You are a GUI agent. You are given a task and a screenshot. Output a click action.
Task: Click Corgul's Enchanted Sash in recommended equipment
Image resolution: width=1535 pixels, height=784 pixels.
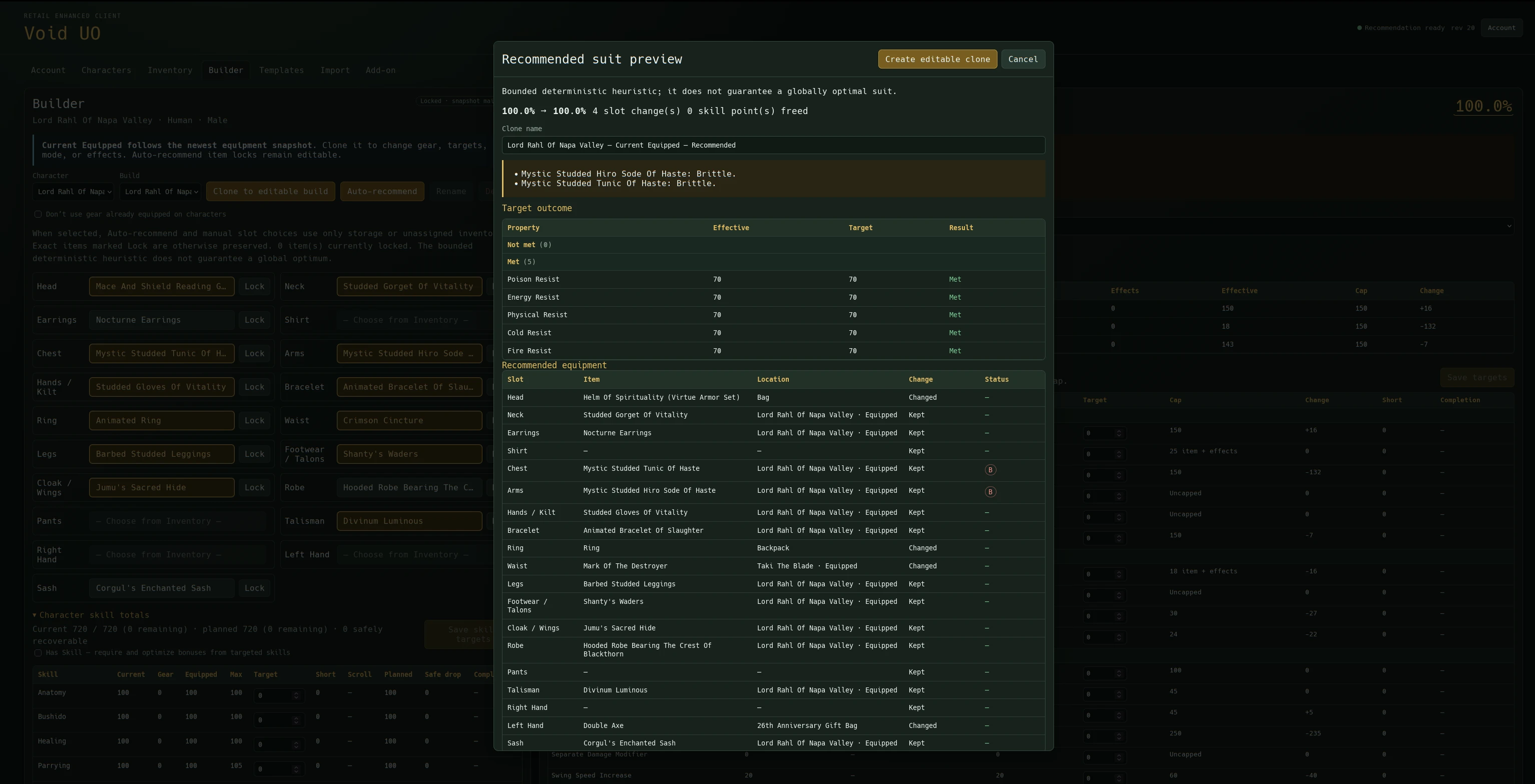(629, 743)
